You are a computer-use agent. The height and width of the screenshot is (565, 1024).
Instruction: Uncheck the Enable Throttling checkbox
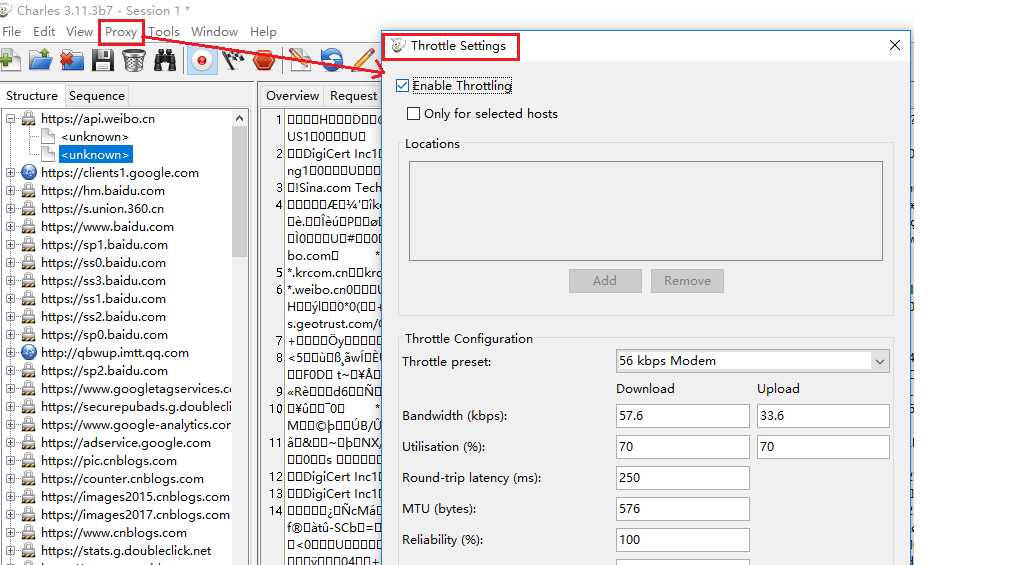402,86
